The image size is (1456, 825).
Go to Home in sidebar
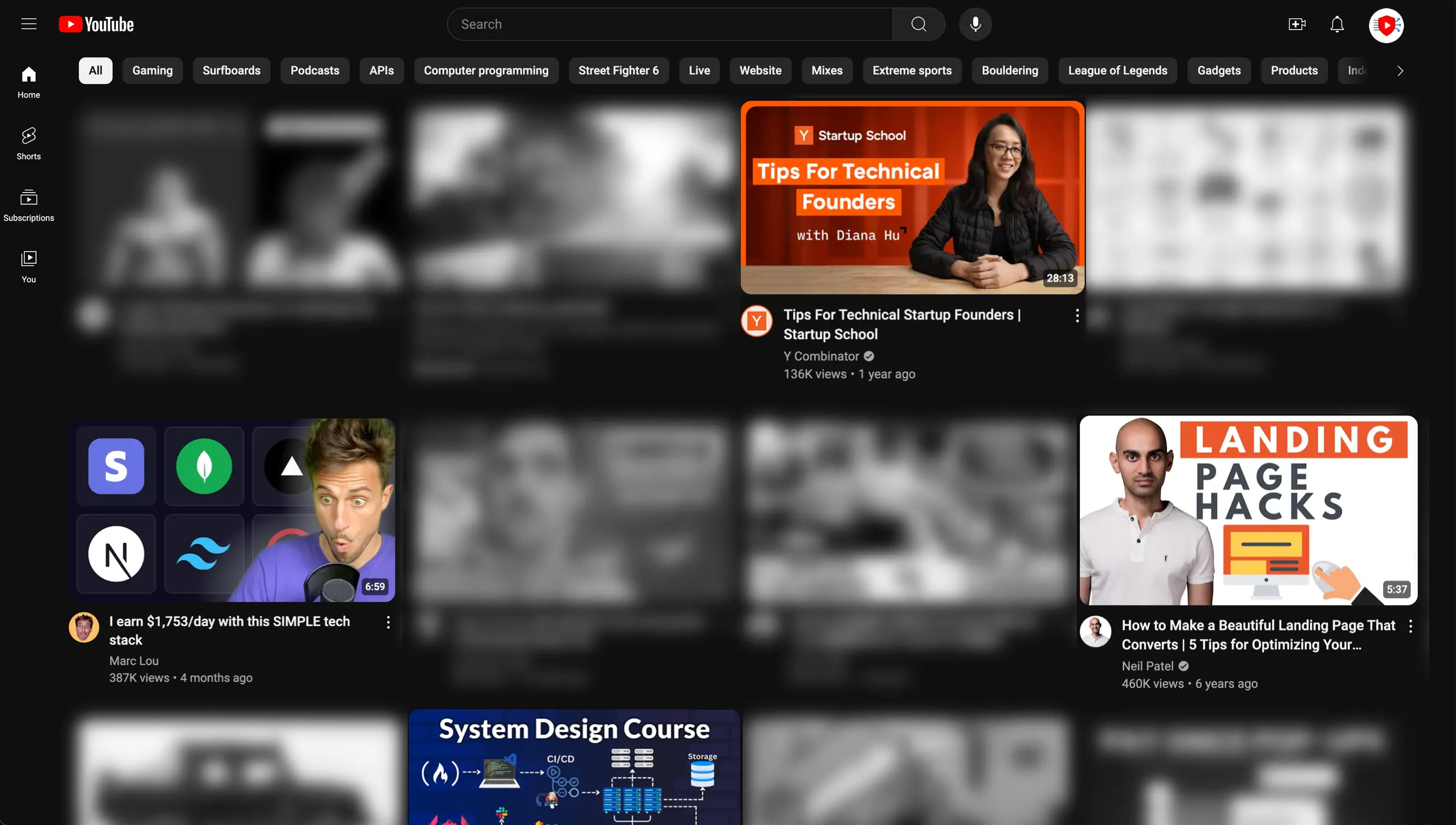coord(29,82)
